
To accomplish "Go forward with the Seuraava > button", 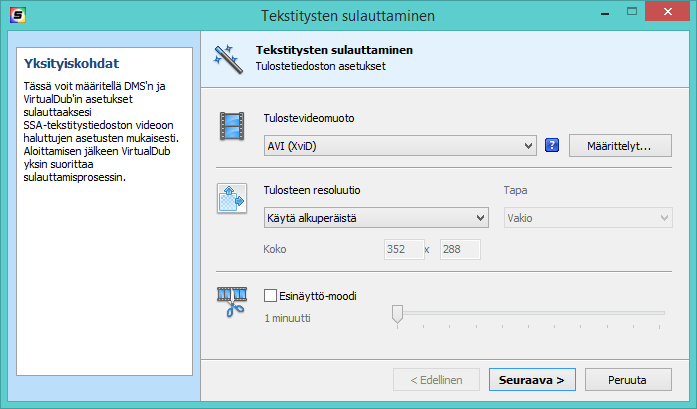I will (x=533, y=380).
